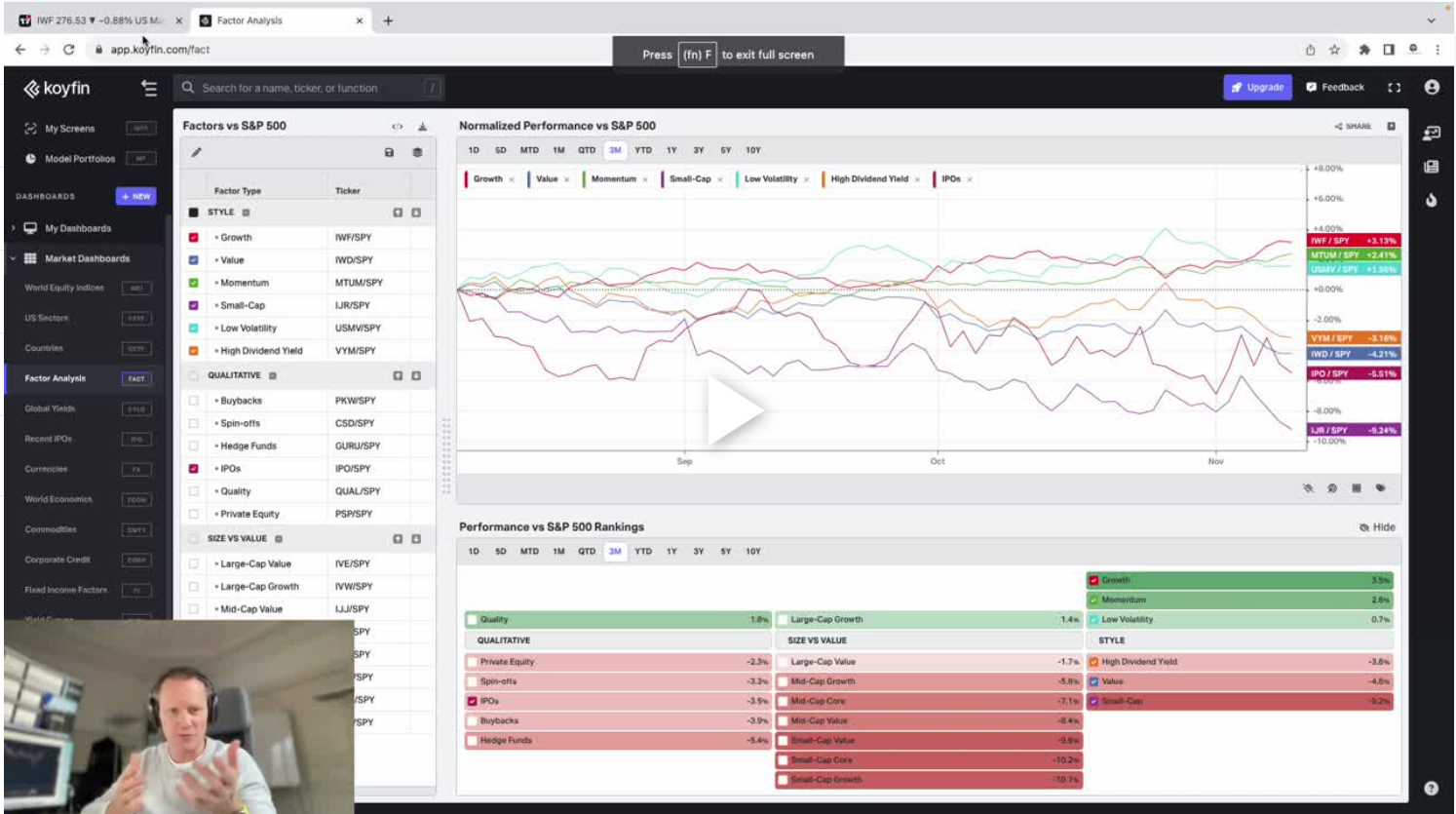Select all STYLE factors plus icon

398,213
